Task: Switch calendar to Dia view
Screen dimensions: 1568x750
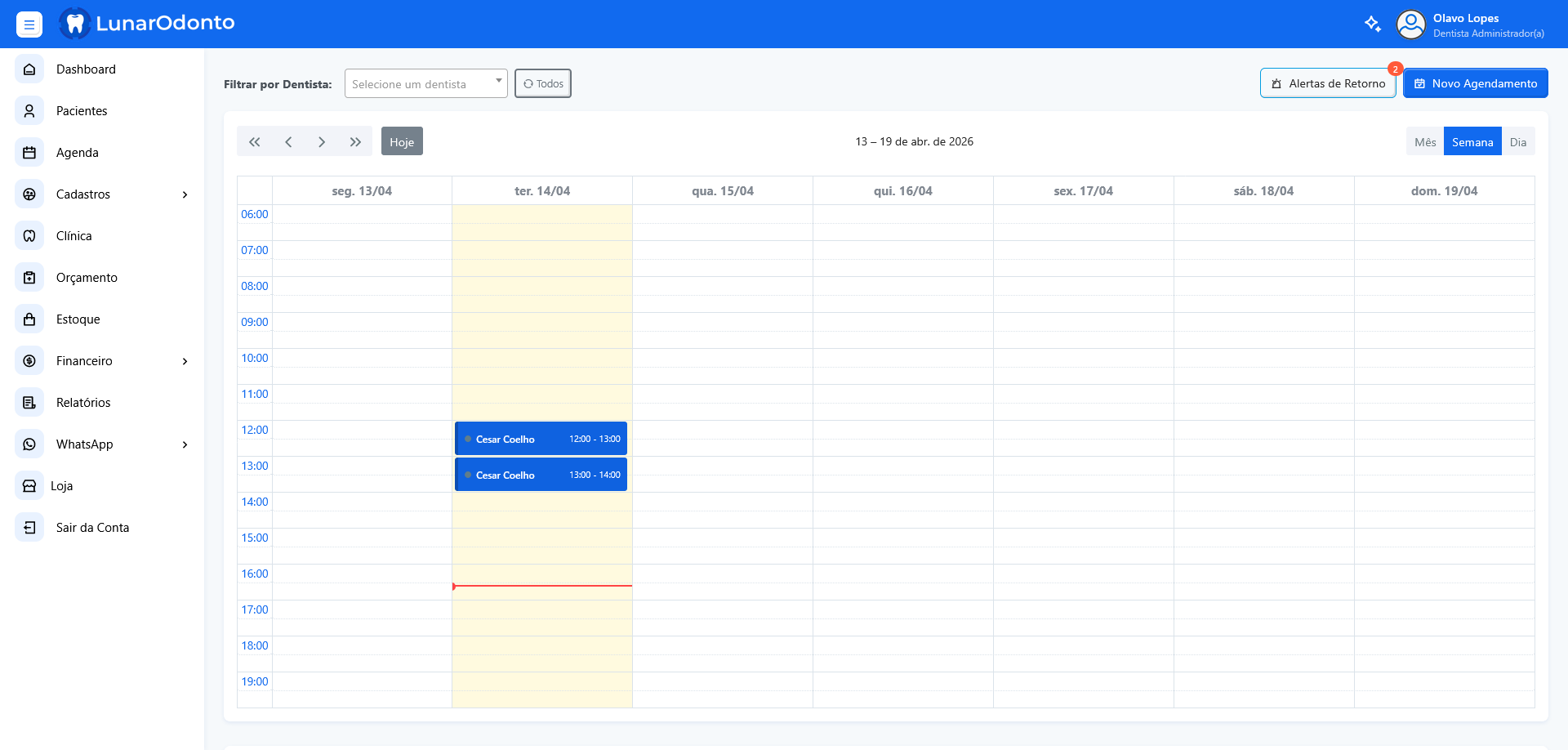Action: [x=1517, y=142]
